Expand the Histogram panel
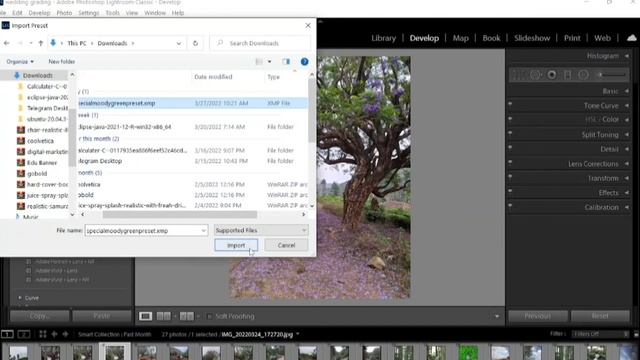 [627, 56]
